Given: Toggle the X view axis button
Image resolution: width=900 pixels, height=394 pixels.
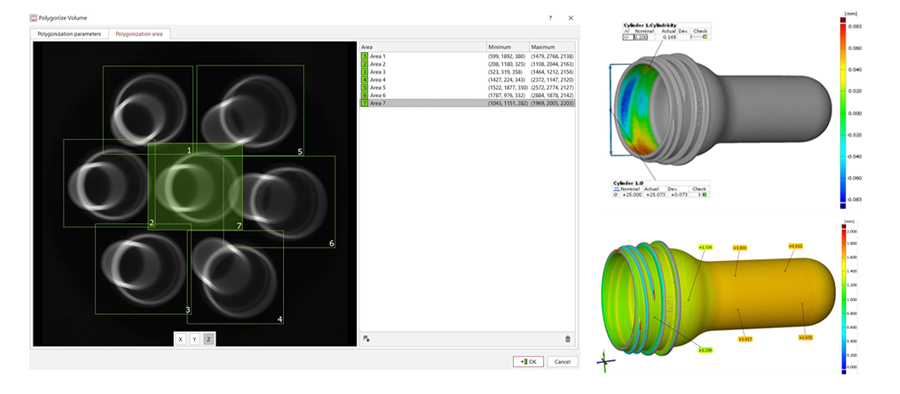Looking at the screenshot, I should coord(181,339).
